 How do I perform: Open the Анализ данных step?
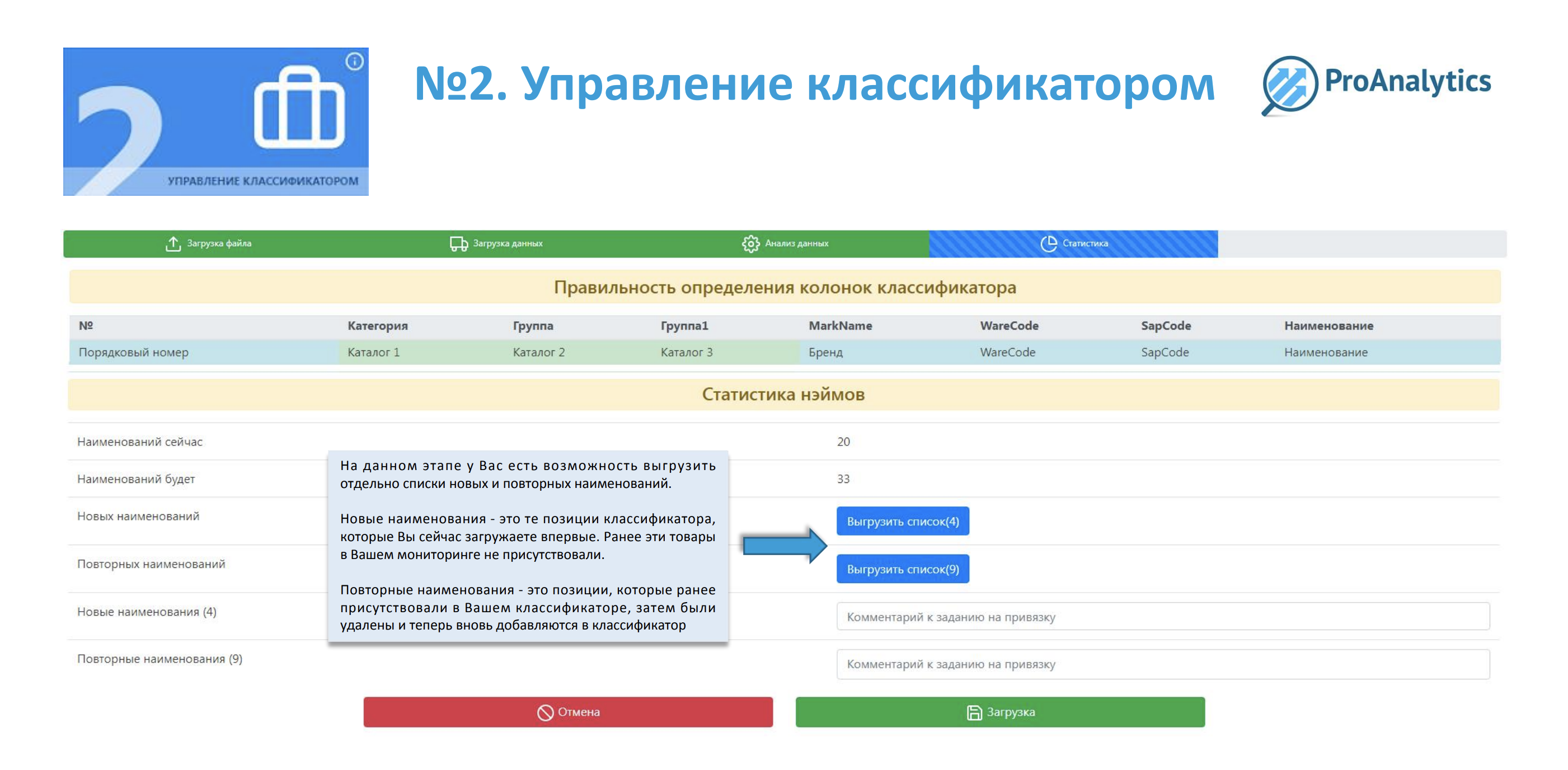785,243
